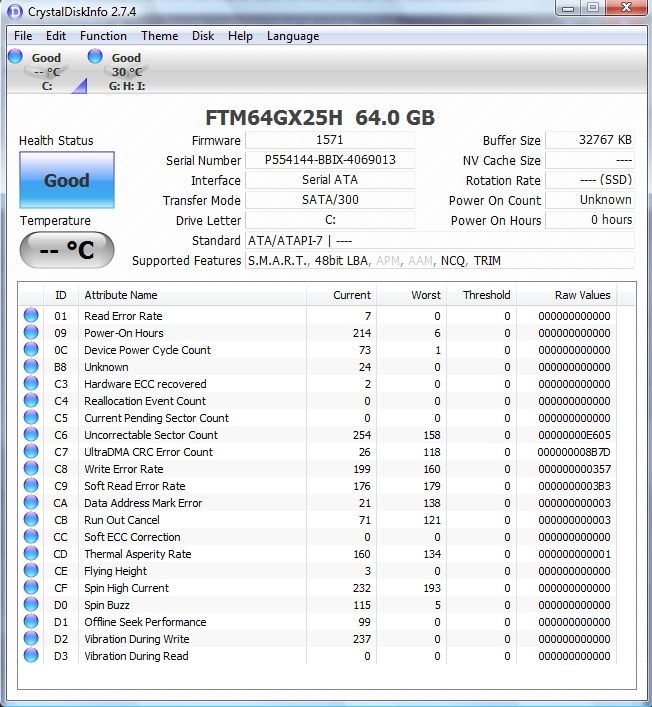This screenshot has width=652, height=707.
Task: Select the 'Spin High Current' attribute name
Action: 126,588
